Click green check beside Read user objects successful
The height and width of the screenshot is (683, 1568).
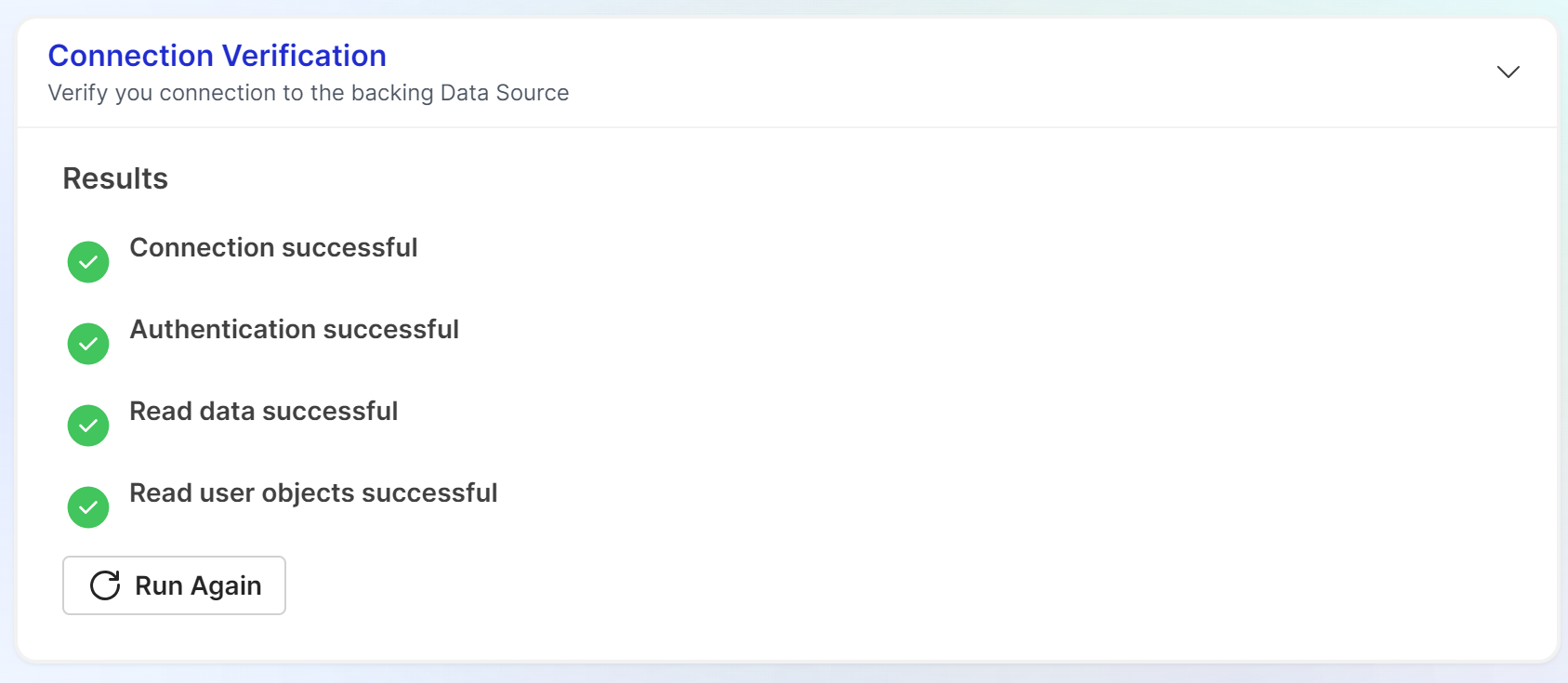88,507
